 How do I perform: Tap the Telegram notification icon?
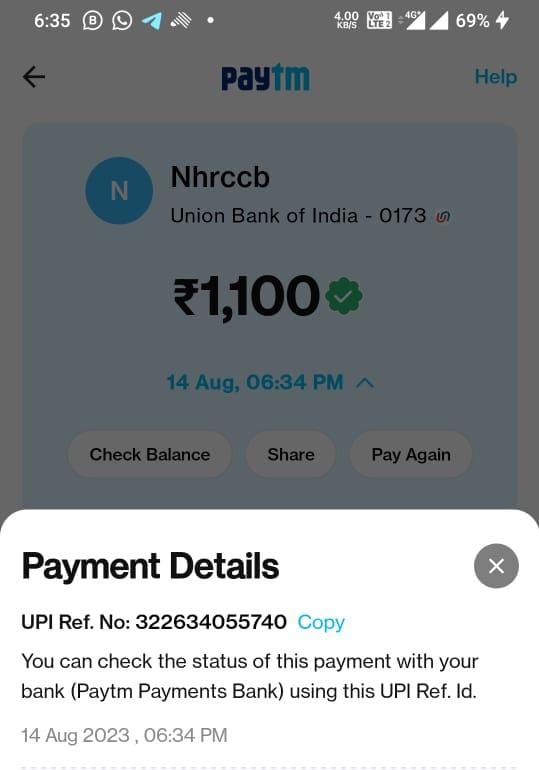tap(152, 21)
